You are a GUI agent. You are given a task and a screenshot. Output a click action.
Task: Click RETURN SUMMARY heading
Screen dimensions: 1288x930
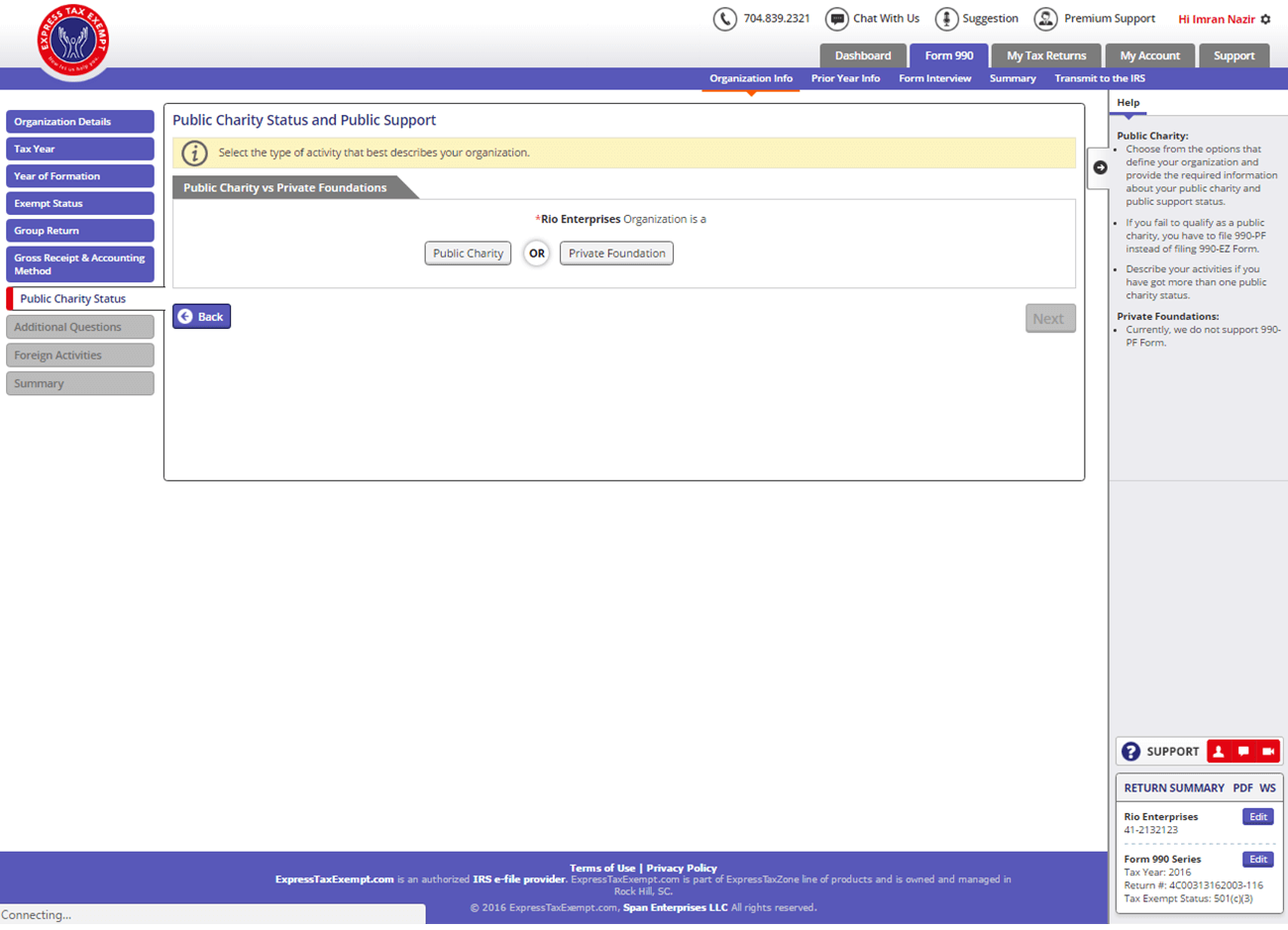[x=1174, y=788]
